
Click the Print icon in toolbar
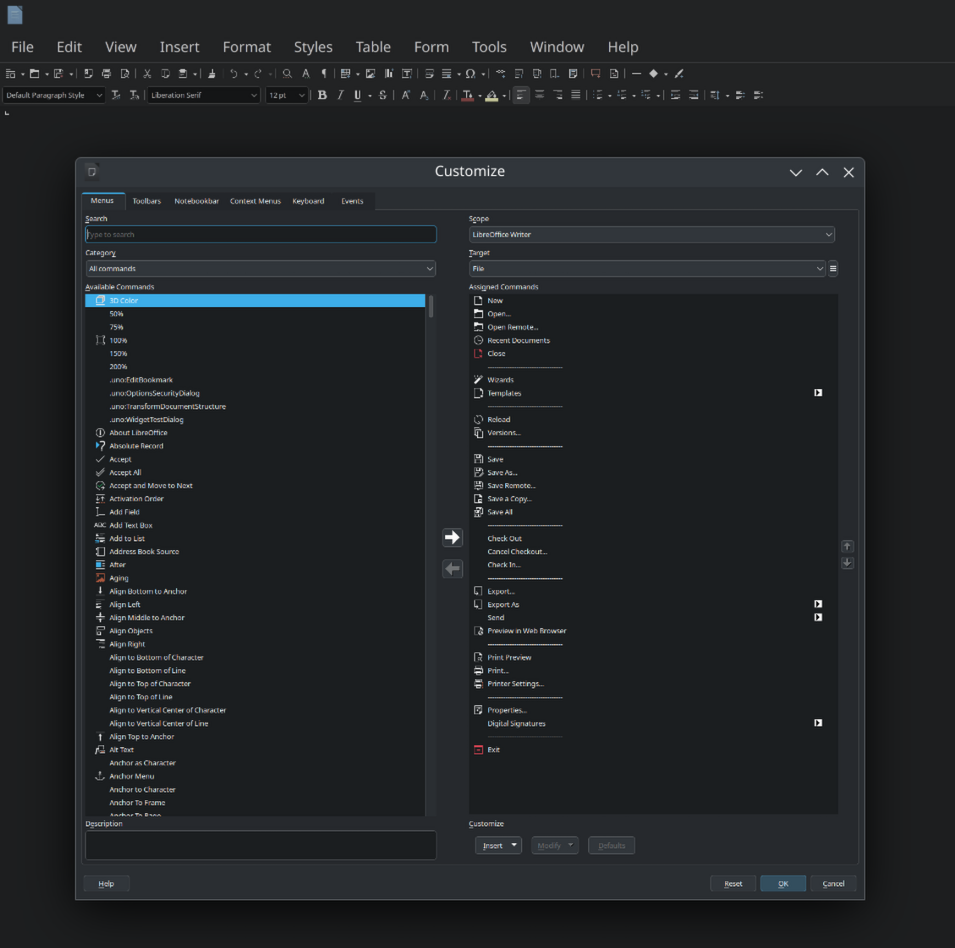tap(106, 73)
